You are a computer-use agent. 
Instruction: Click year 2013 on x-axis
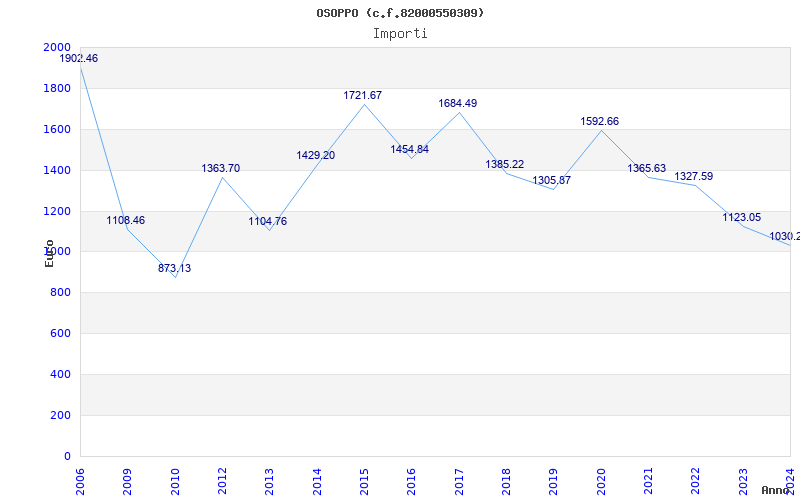coord(269,481)
